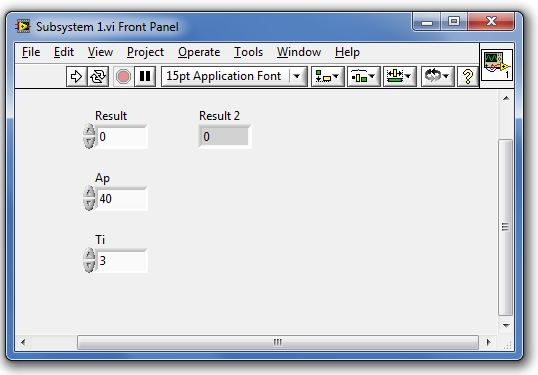Open the Project menu

[x=145, y=52]
